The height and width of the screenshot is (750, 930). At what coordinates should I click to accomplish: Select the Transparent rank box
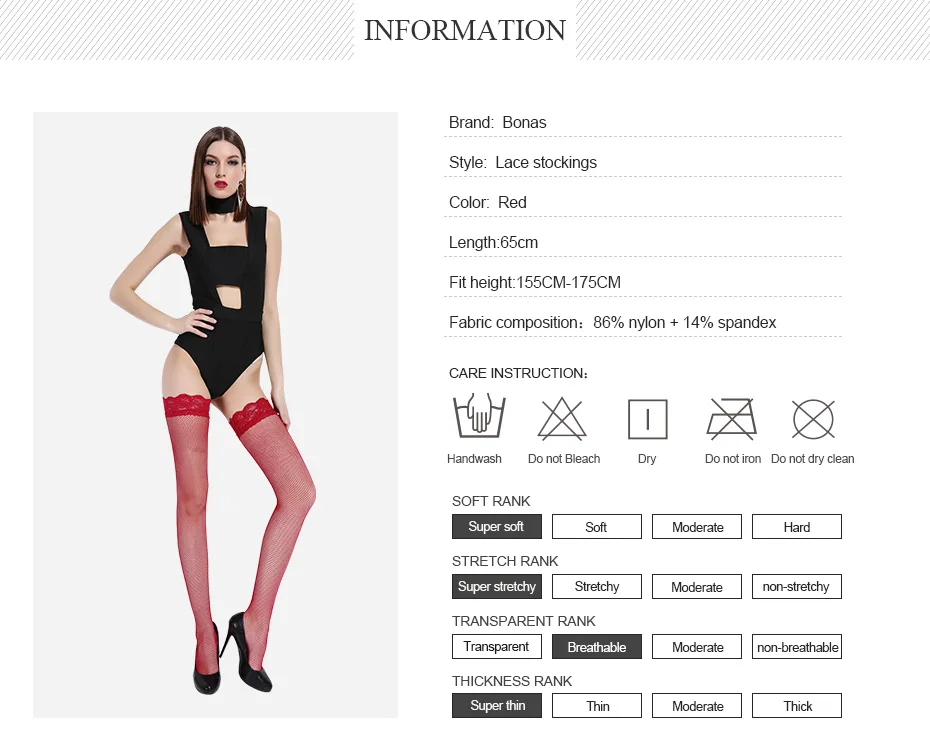496,647
